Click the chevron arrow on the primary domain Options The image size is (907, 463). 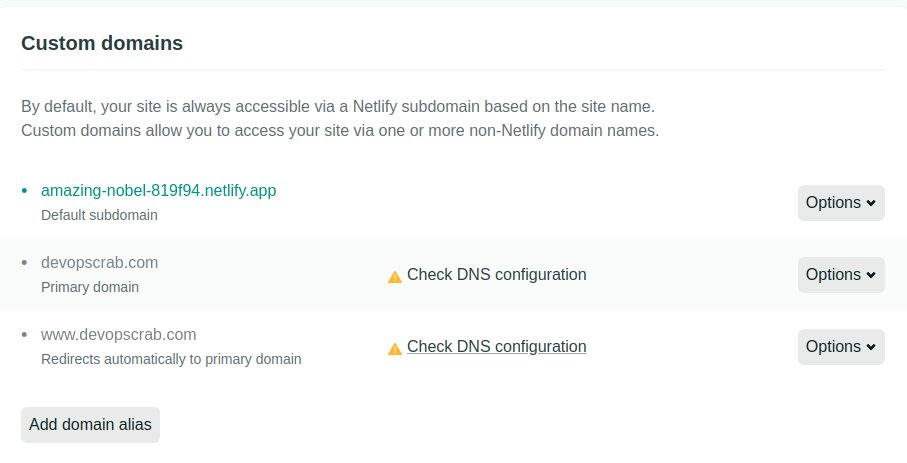click(871, 275)
